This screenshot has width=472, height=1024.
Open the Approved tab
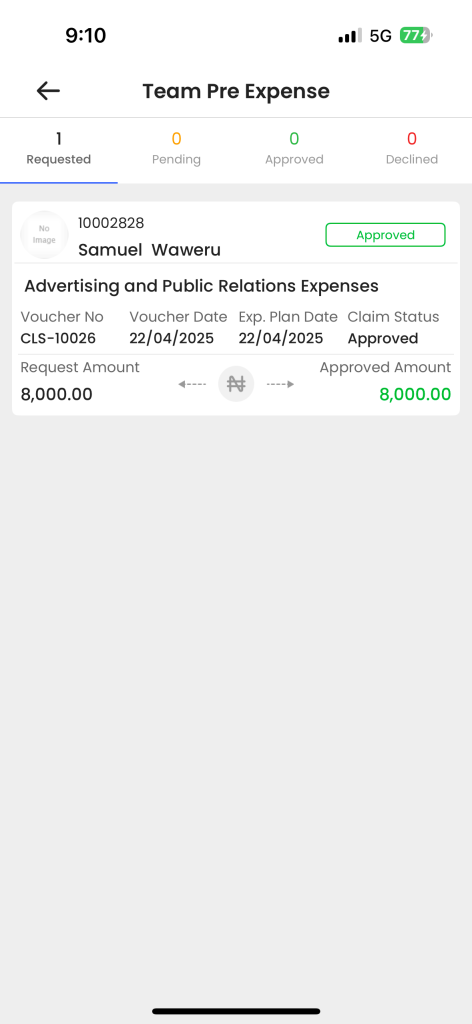(x=294, y=149)
